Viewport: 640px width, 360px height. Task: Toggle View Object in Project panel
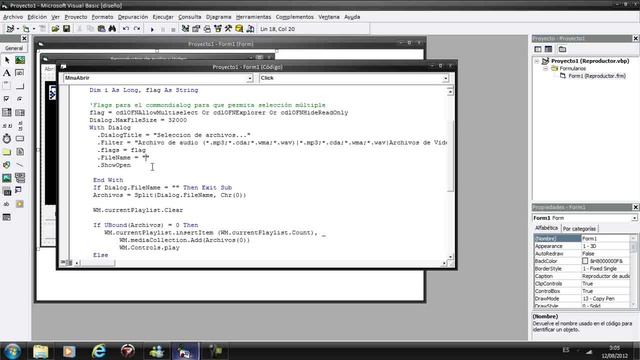point(549,49)
